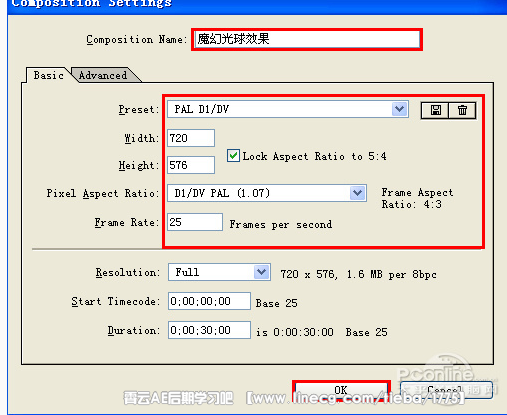Click the 'Pixel Aspect Ratio:' label
This screenshot has width=507, height=415.
102,193
